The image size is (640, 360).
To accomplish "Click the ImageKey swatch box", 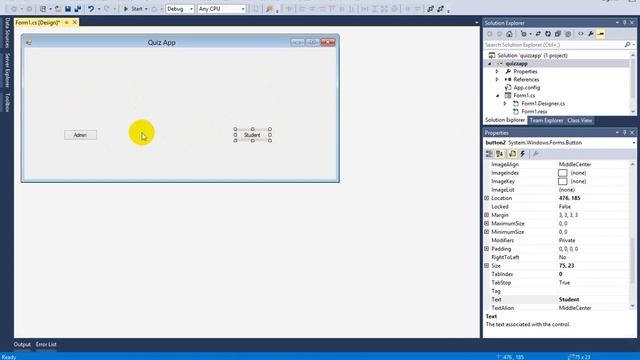I will tap(562, 181).
